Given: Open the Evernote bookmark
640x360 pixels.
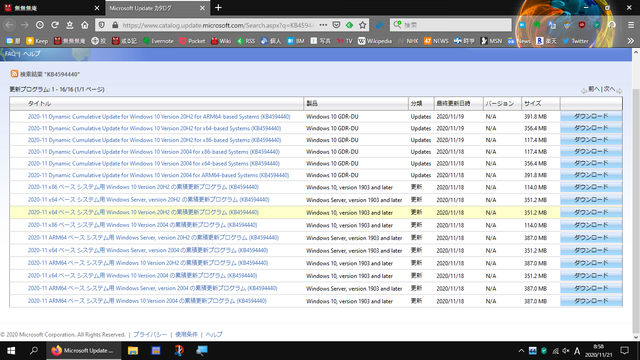Looking at the screenshot, I should [x=158, y=41].
